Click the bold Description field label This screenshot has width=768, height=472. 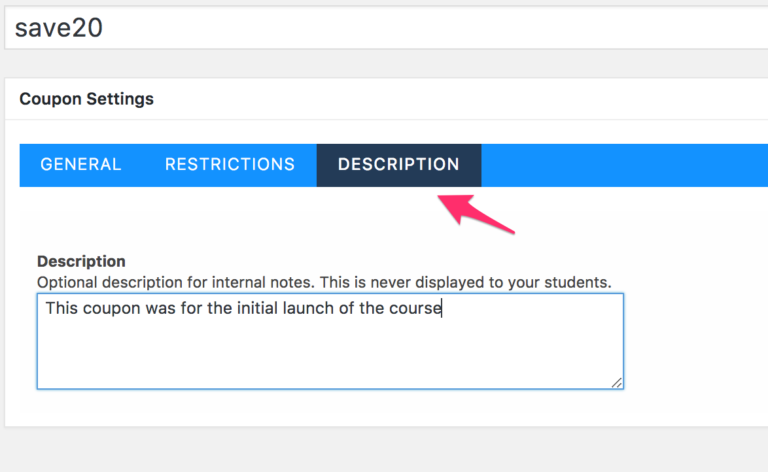[81, 262]
